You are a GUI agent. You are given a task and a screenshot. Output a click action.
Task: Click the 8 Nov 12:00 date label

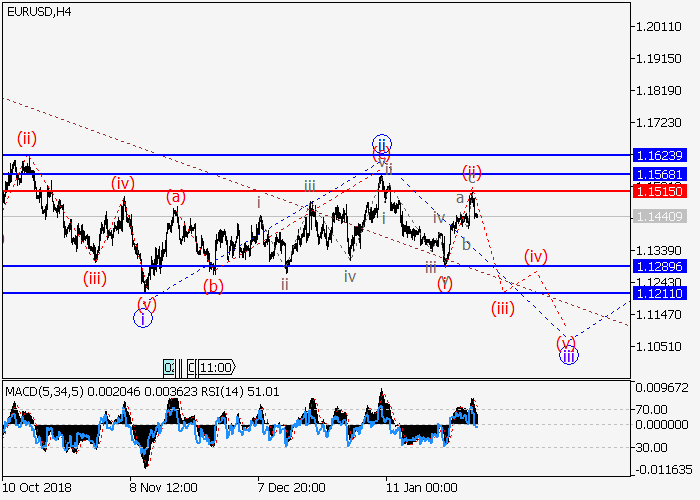(164, 487)
